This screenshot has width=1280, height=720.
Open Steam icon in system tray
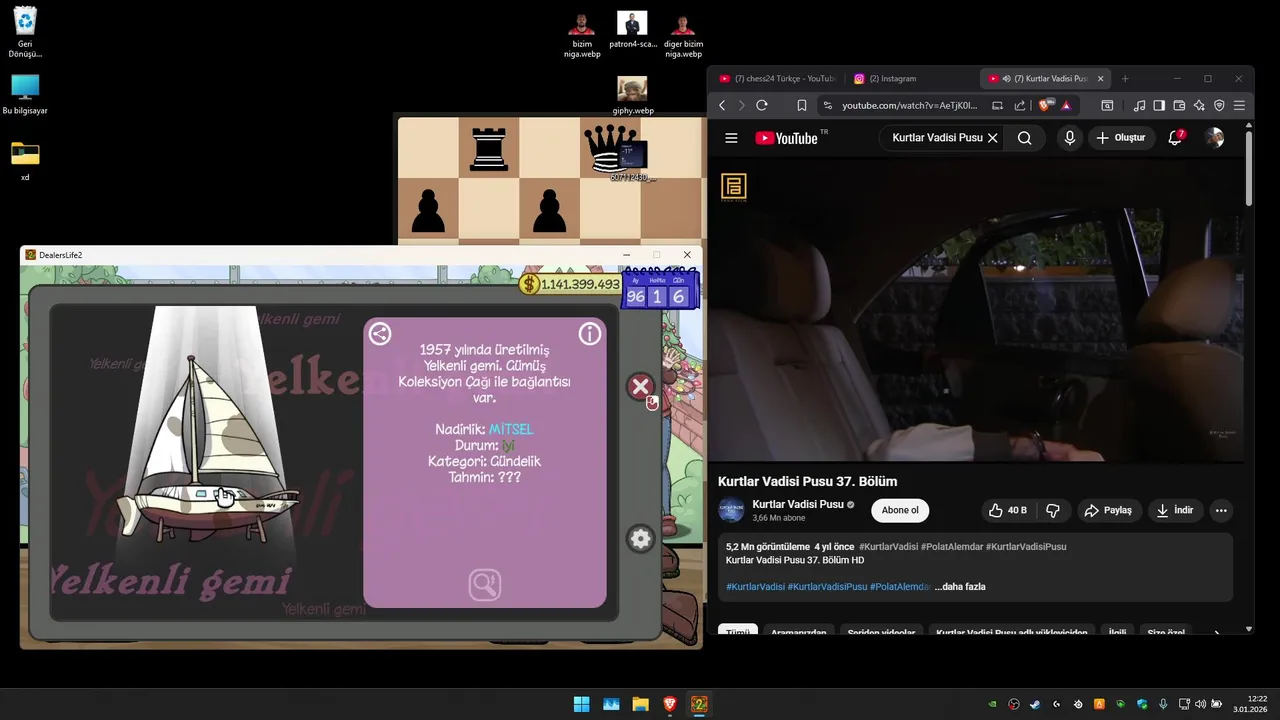click(x=1035, y=704)
